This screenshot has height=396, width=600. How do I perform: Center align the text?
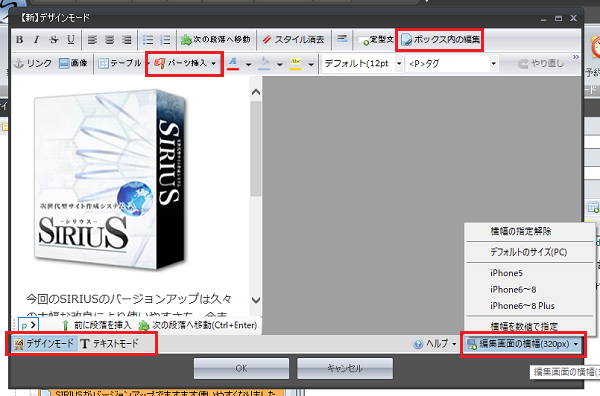pyautogui.click(x=109, y=39)
